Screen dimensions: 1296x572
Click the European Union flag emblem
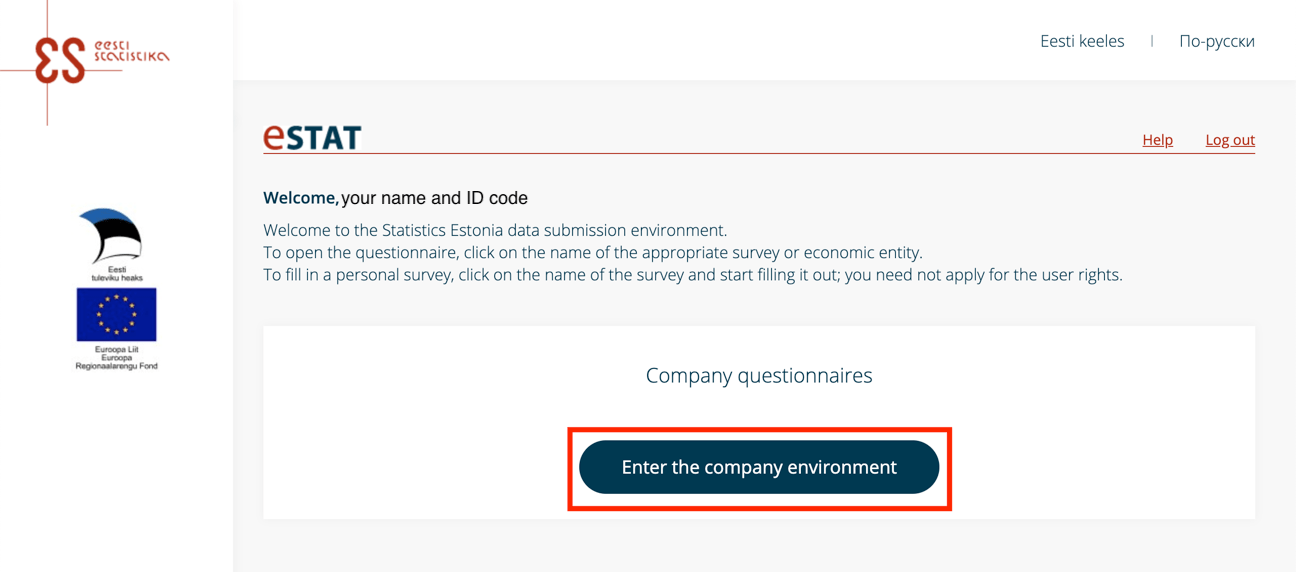tap(116, 314)
